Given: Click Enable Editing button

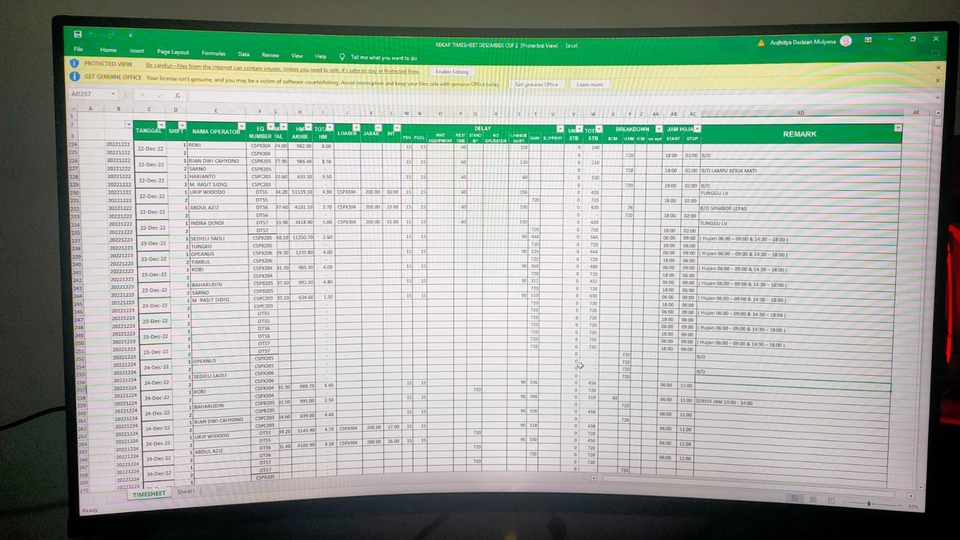Looking at the screenshot, I should 452,72.
